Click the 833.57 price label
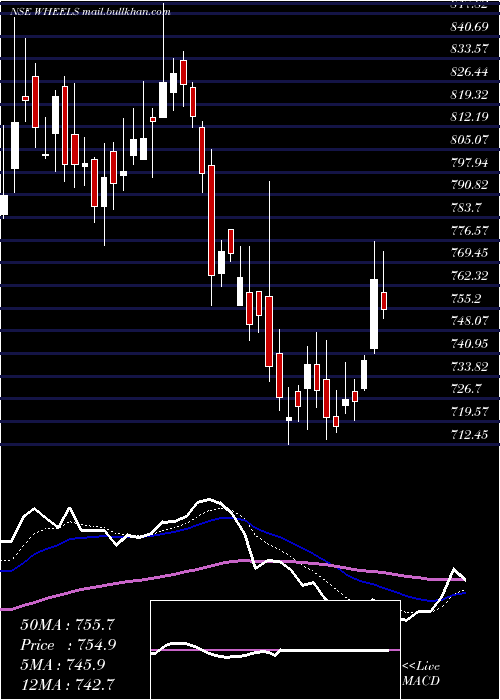Image resolution: width=500 pixels, height=700 pixels. tap(469, 49)
